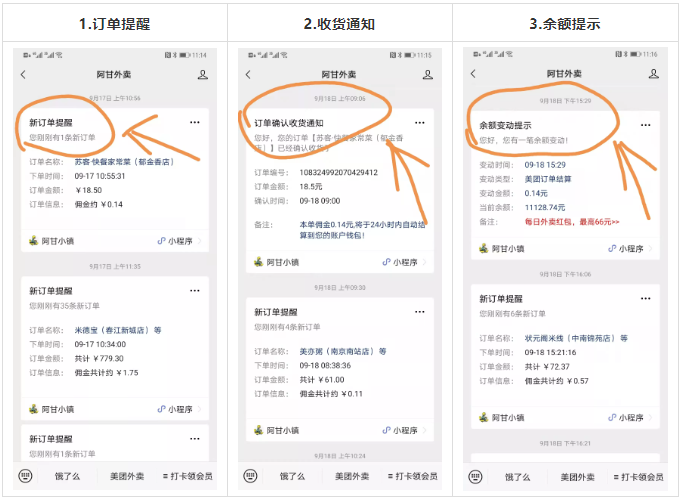The height and width of the screenshot is (502, 683).
Task: Tap the back arrow in the 余额提示 phone screen
Action: click(x=473, y=74)
